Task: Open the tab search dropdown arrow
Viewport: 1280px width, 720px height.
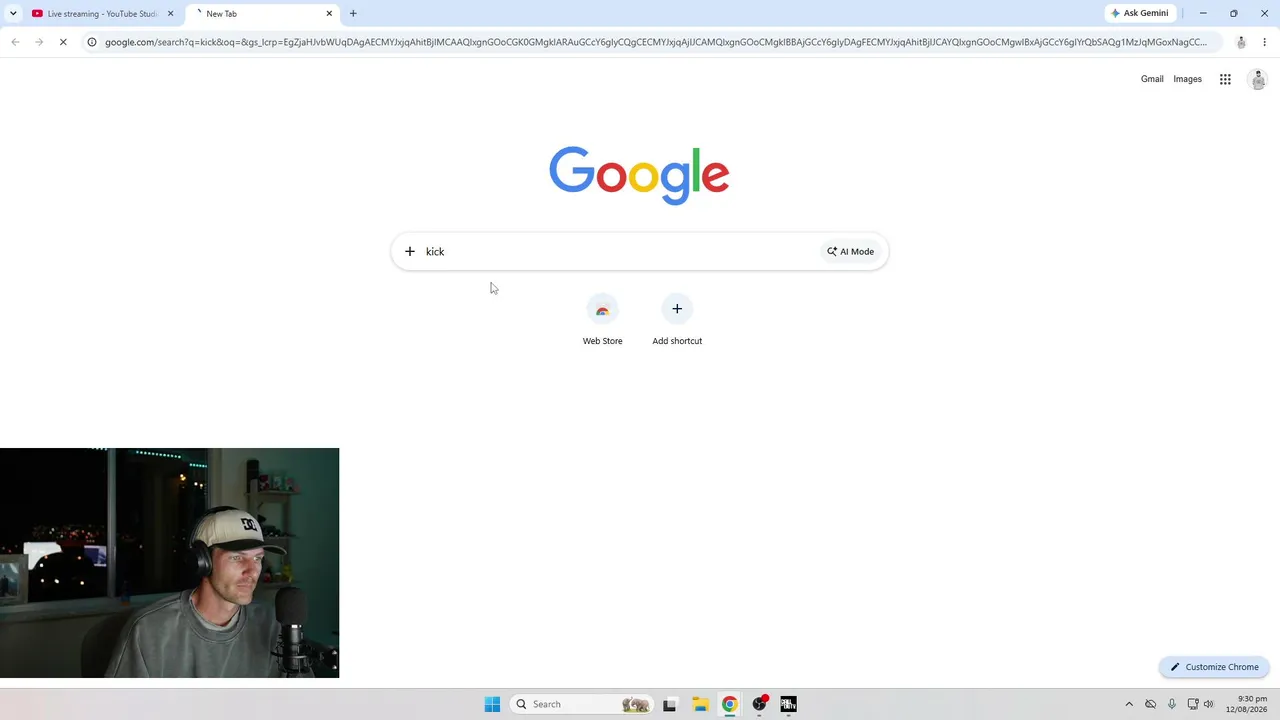Action: click(13, 14)
